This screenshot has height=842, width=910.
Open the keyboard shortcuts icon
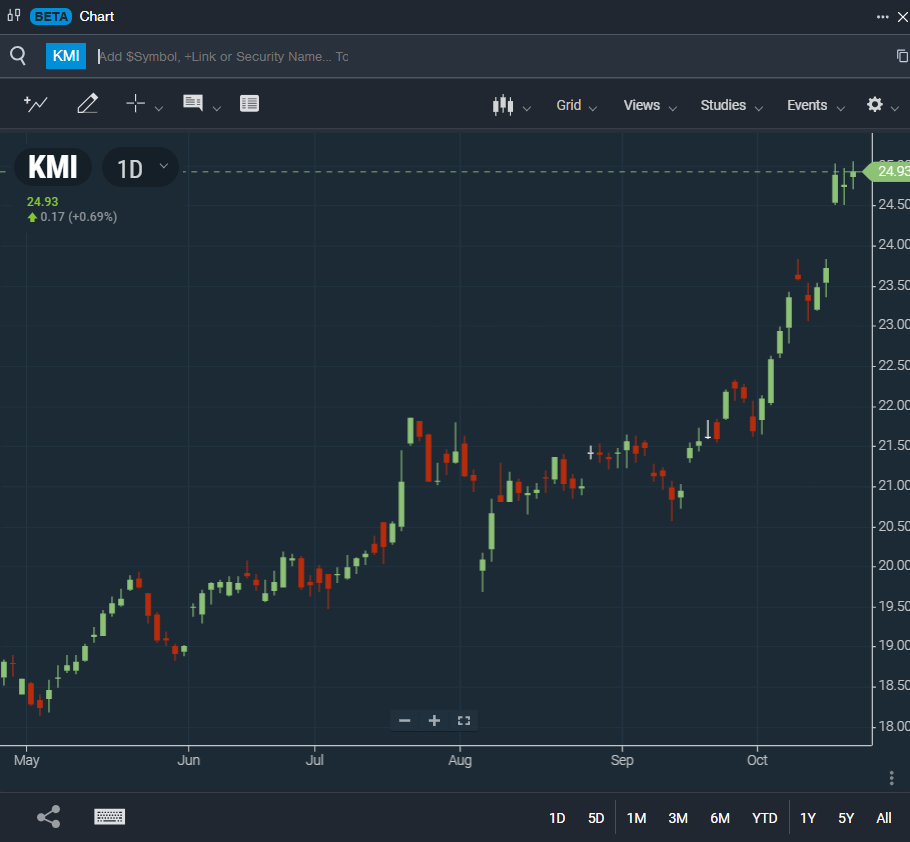110,816
